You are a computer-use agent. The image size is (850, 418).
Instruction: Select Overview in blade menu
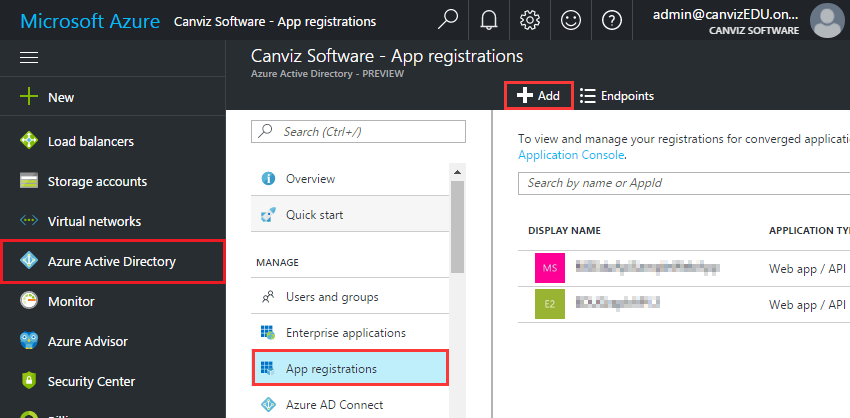pos(350,178)
